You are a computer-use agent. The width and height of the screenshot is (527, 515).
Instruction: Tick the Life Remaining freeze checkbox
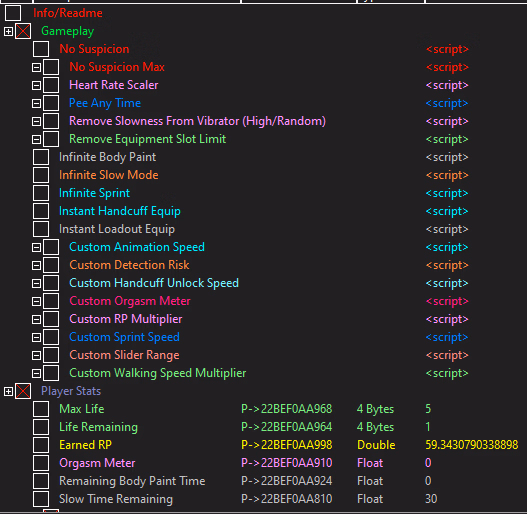click(41, 427)
